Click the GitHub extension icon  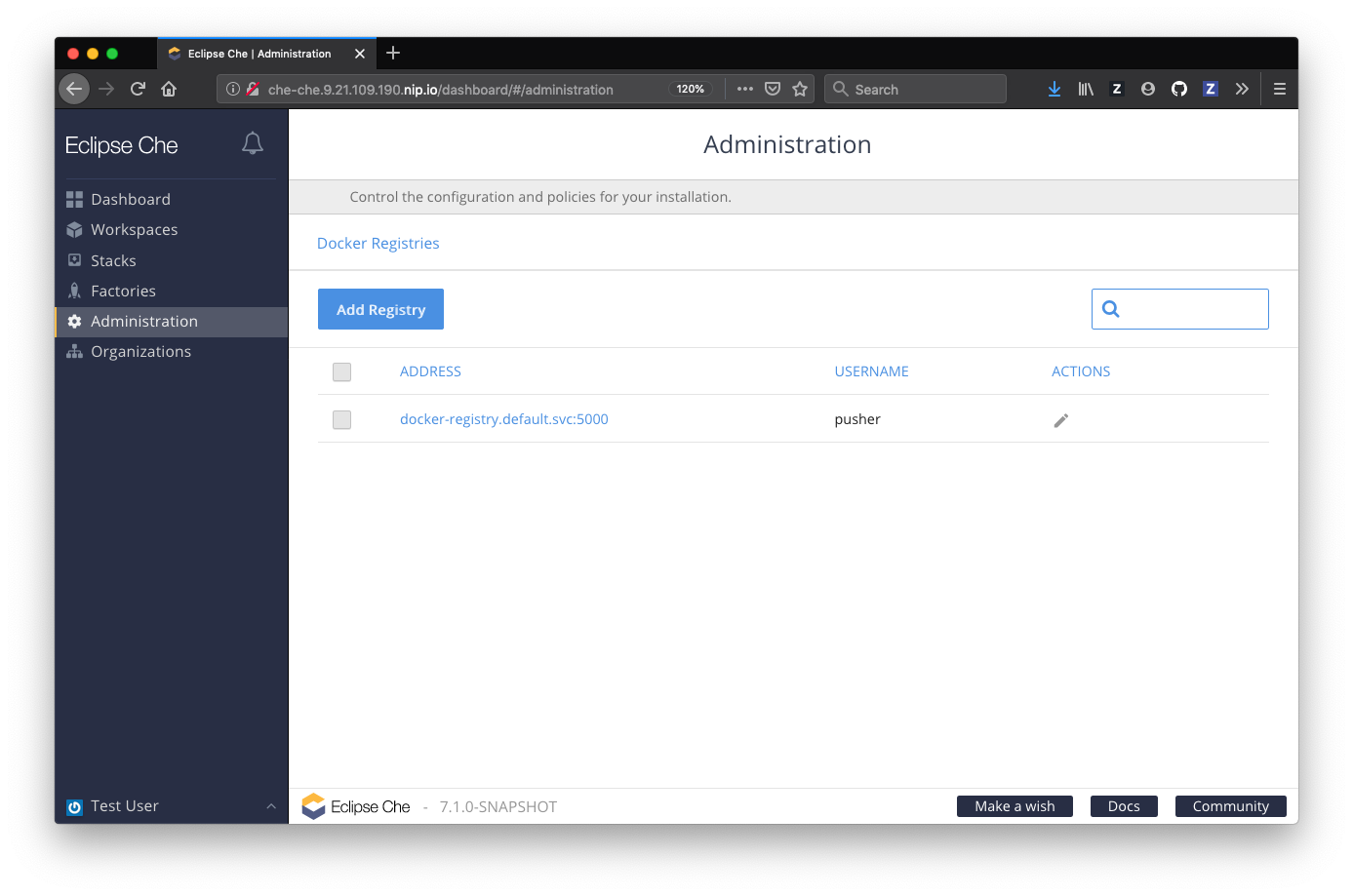pyautogui.click(x=1179, y=89)
